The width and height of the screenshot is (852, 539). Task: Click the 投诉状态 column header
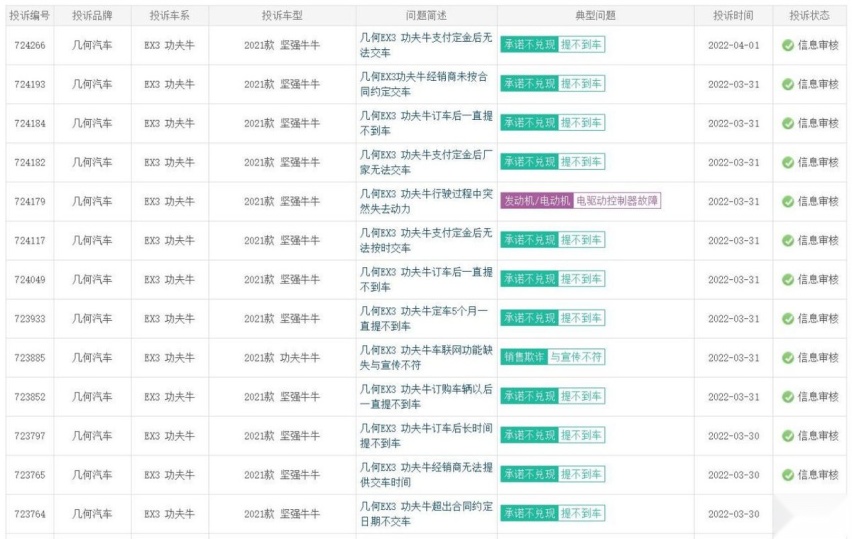[810, 16]
